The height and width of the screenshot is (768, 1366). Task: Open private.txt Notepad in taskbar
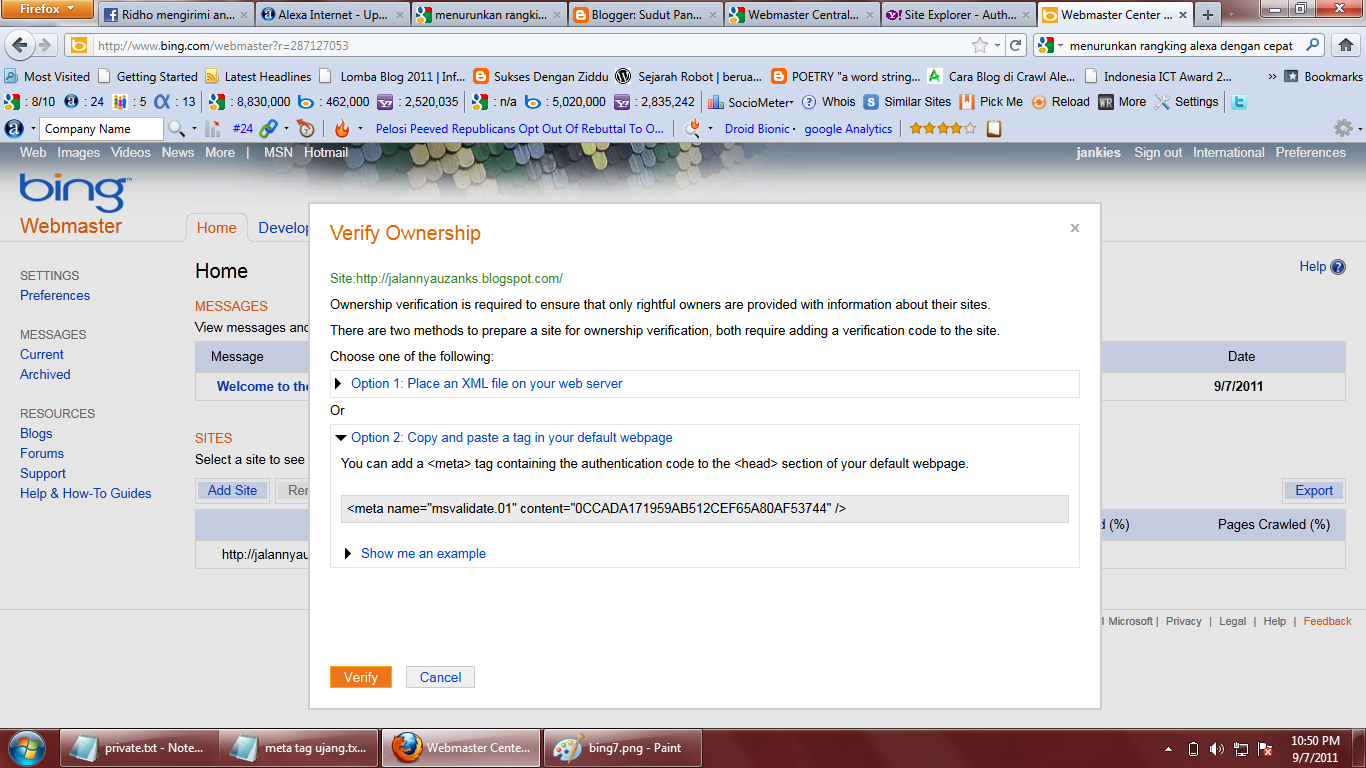tap(138, 748)
